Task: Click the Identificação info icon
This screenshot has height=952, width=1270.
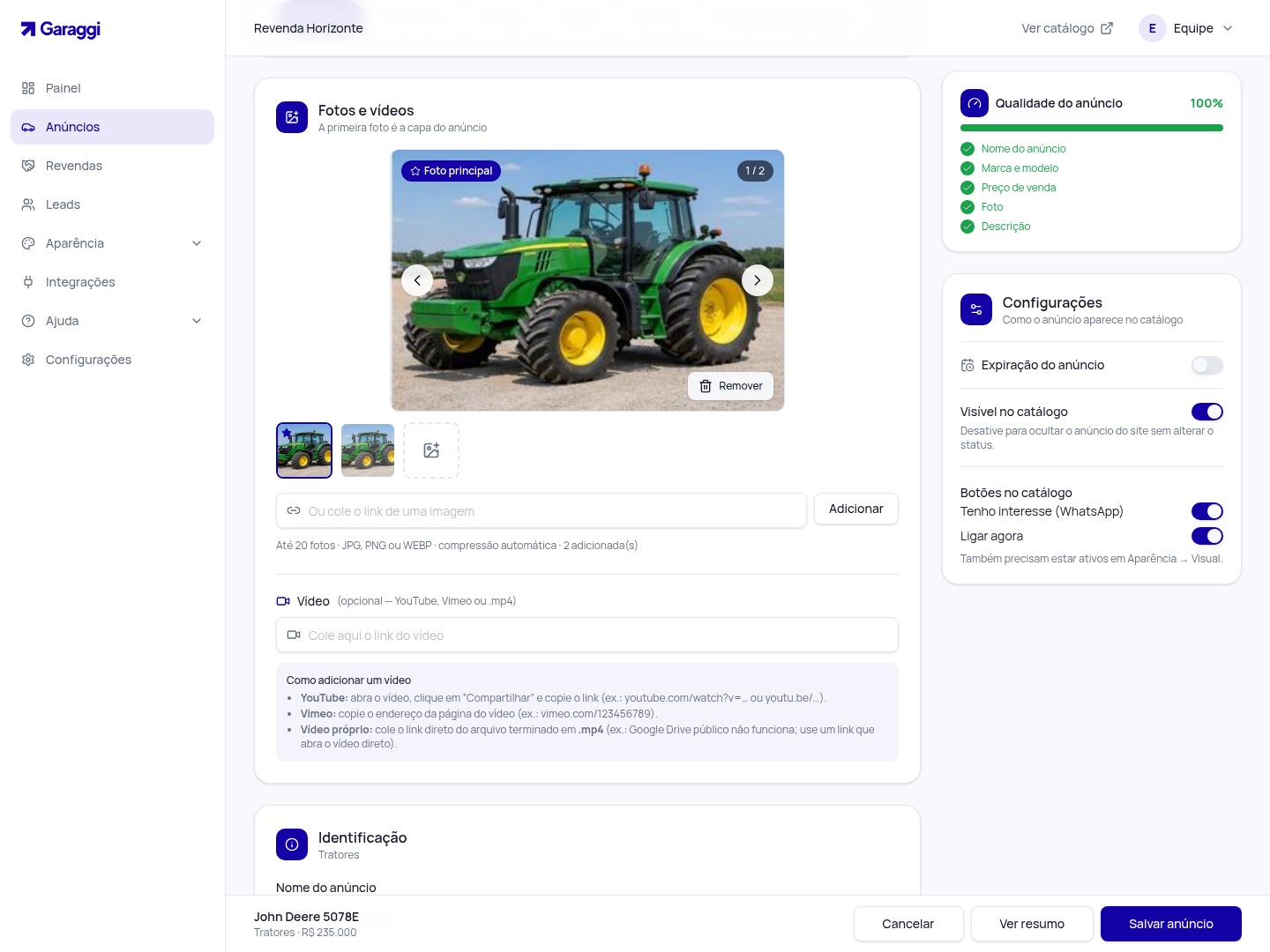Action: (x=292, y=844)
